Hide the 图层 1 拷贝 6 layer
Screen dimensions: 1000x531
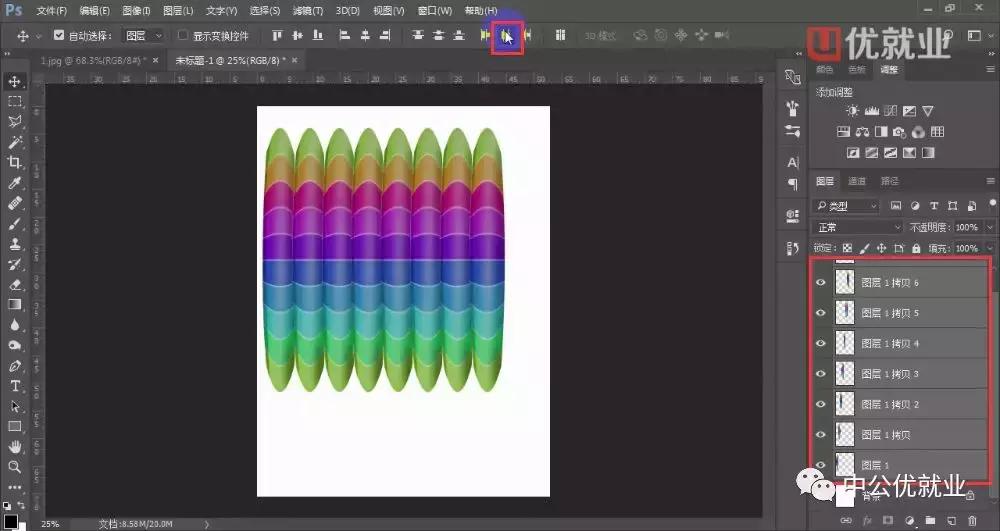pos(821,283)
